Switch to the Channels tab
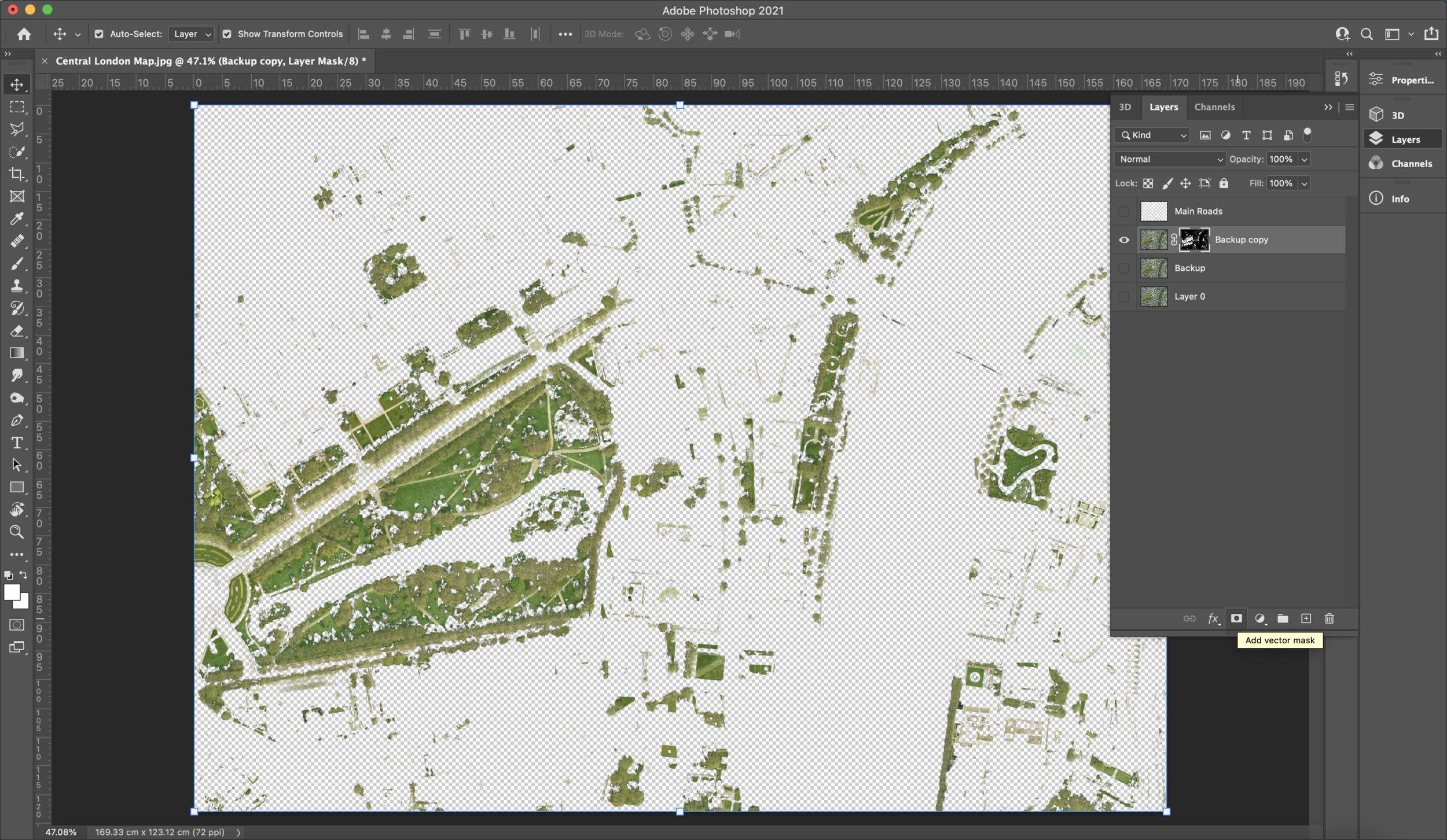This screenshot has width=1447, height=840. 1214,107
